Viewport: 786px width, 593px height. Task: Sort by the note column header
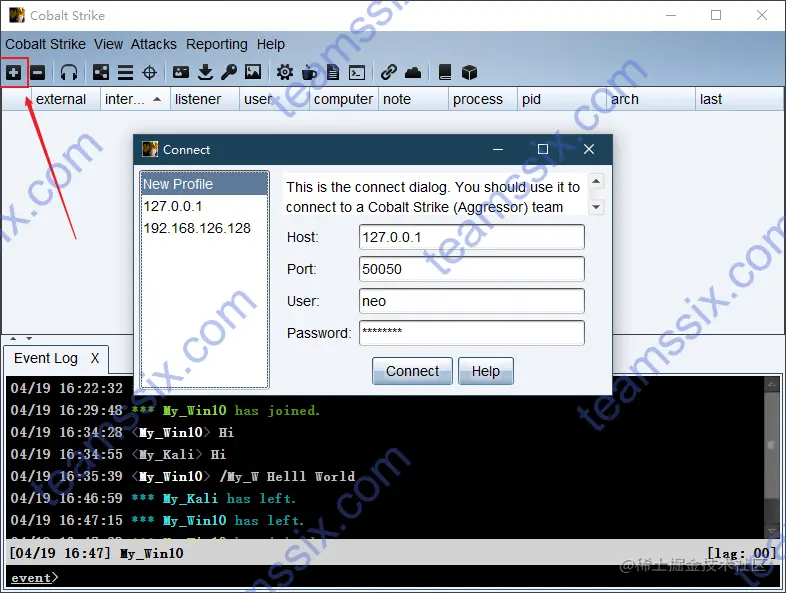pyautogui.click(x=413, y=99)
